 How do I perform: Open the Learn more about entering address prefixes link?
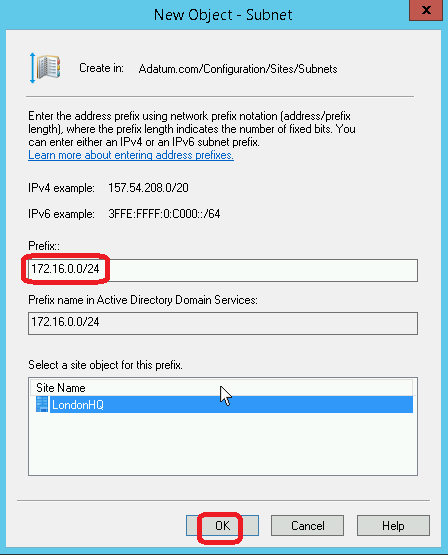click(131, 155)
